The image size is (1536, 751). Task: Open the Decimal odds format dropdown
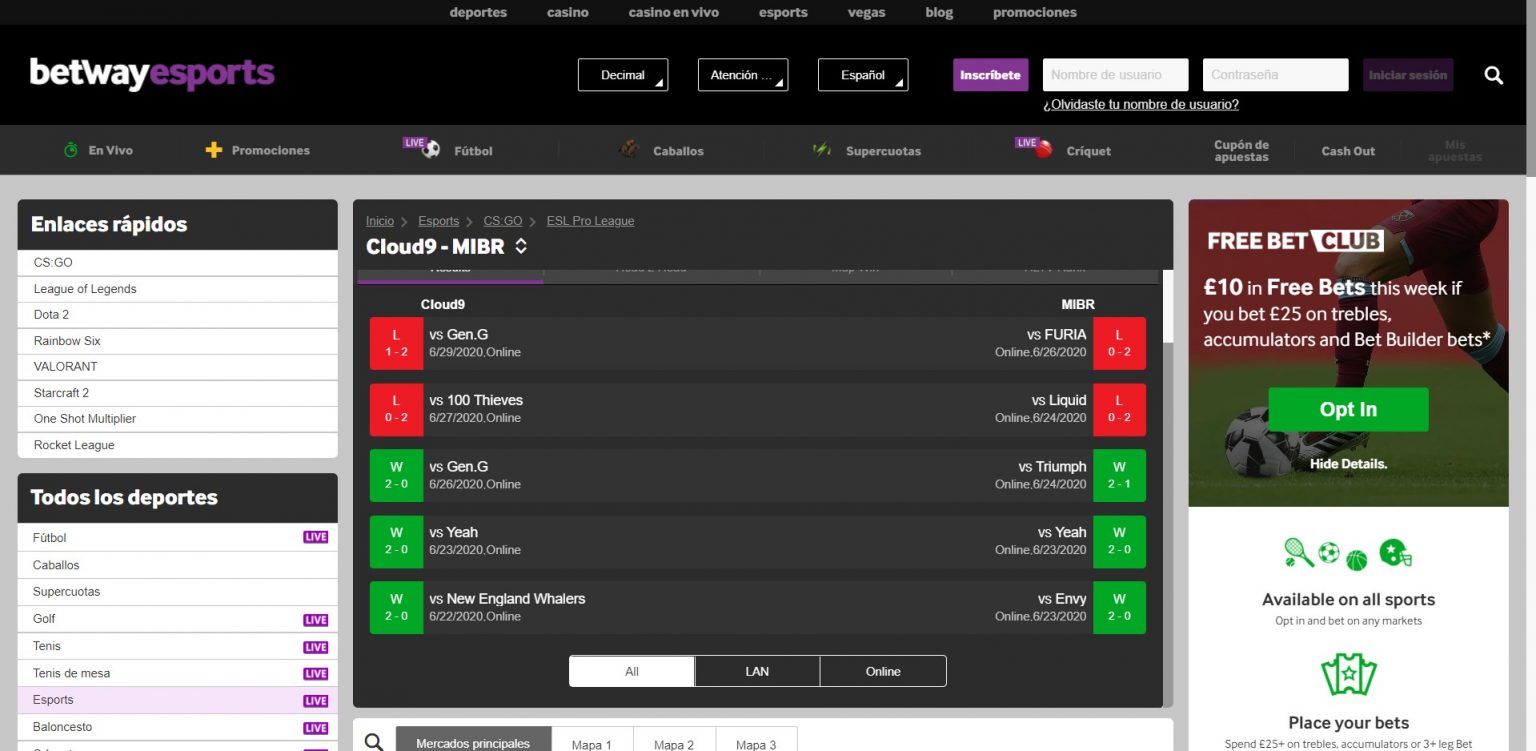pos(623,75)
